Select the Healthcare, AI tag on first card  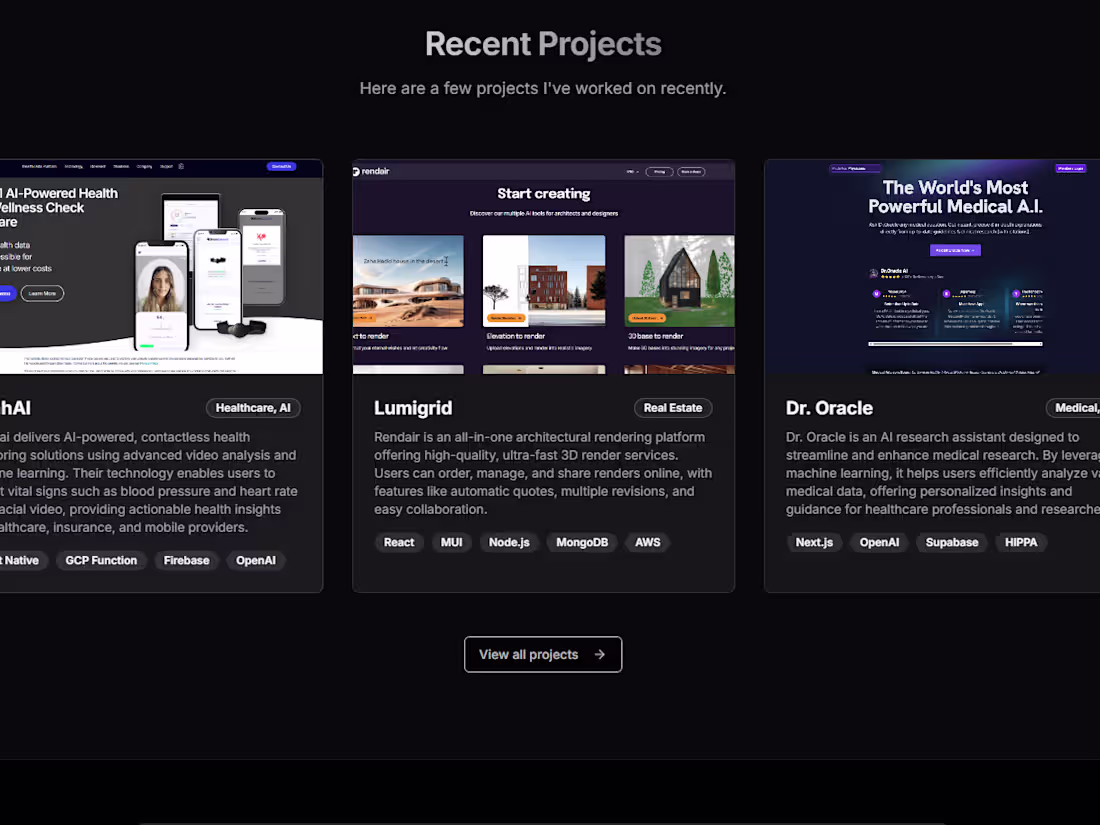(x=253, y=408)
